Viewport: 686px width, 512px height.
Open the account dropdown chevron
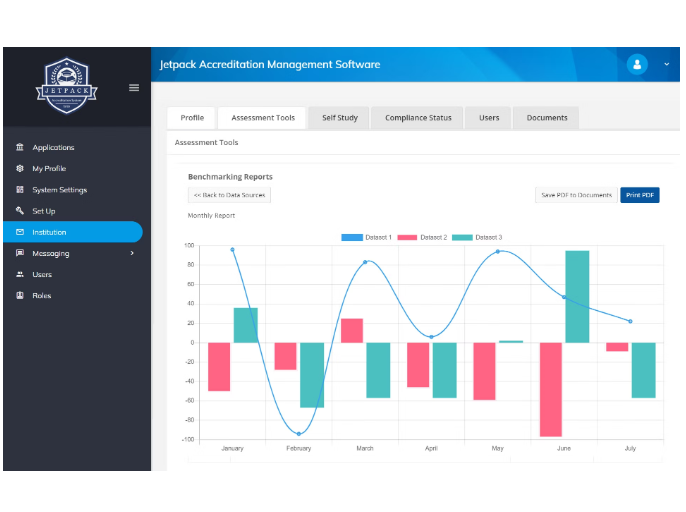[667, 64]
